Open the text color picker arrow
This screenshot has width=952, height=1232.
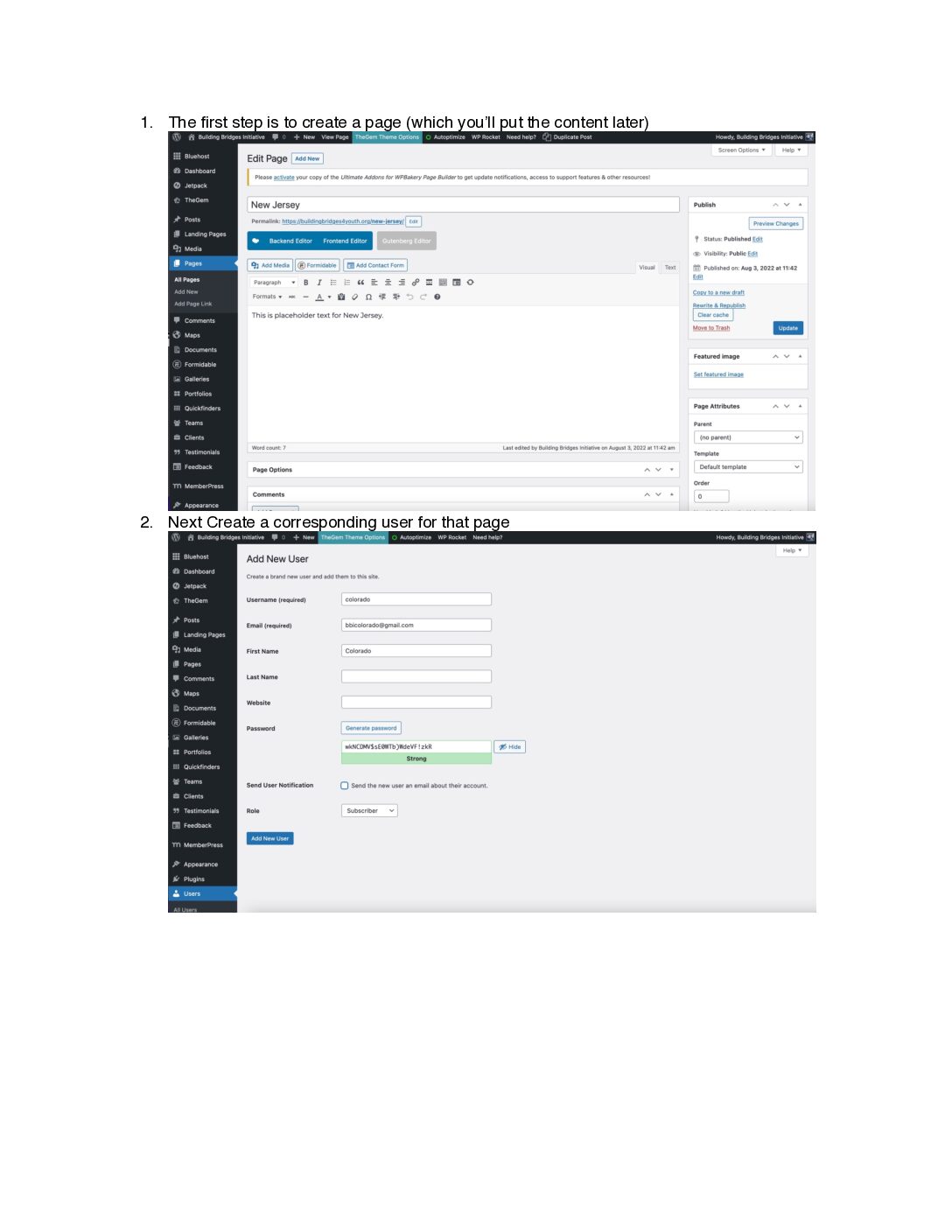click(x=330, y=297)
